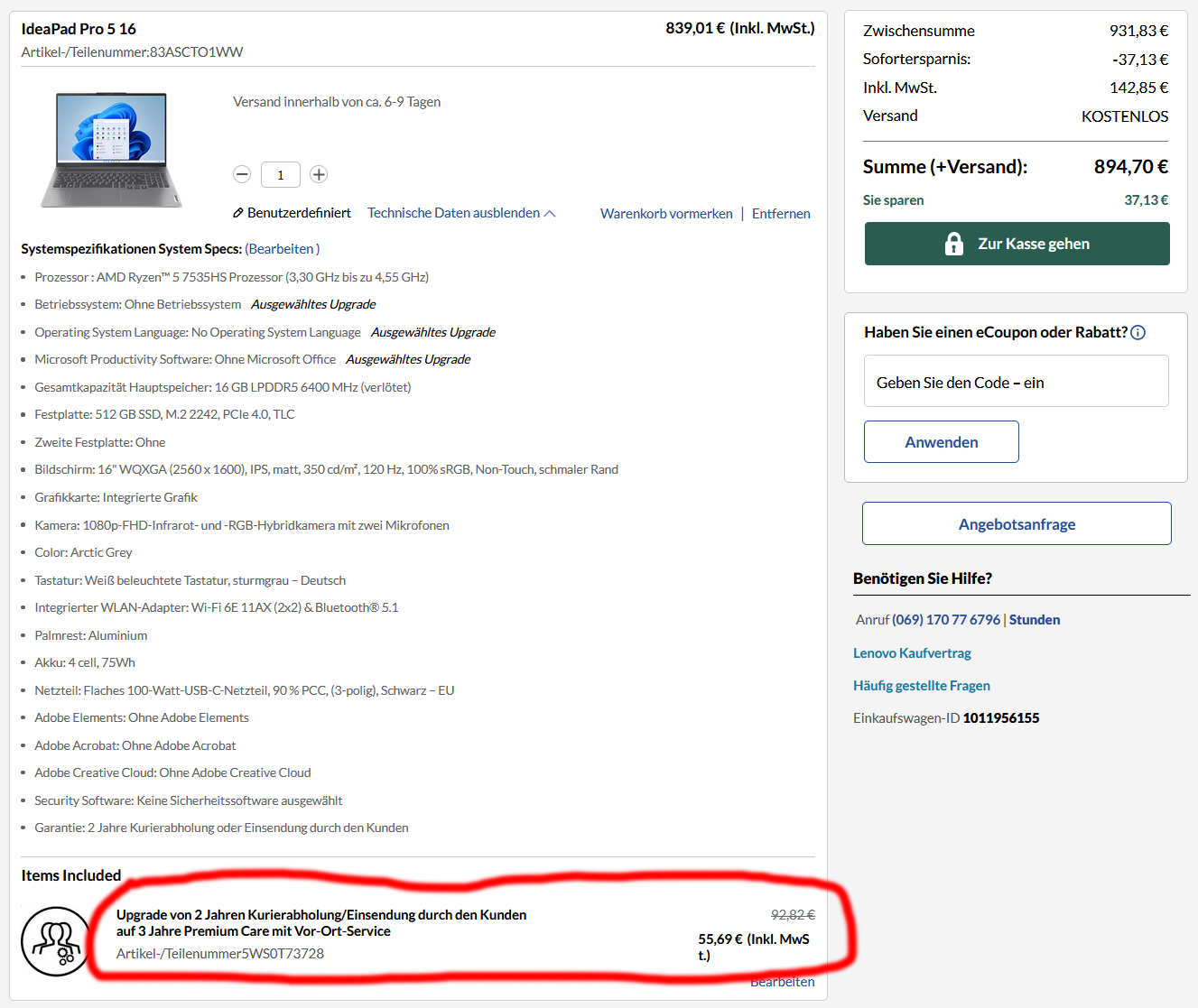Viewport: 1198px width, 1008px height.
Task: Click the struck-through price 92,82 €
Action: 793,915
